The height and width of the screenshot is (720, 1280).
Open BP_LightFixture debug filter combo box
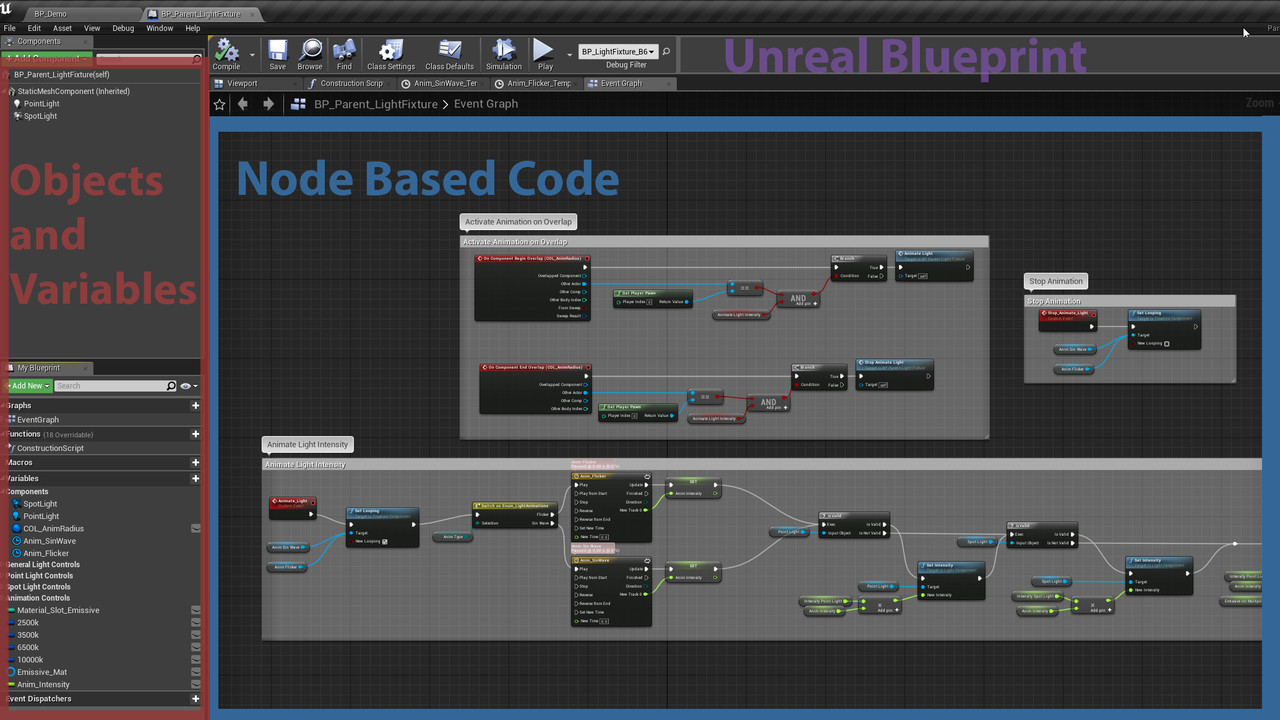pos(618,51)
